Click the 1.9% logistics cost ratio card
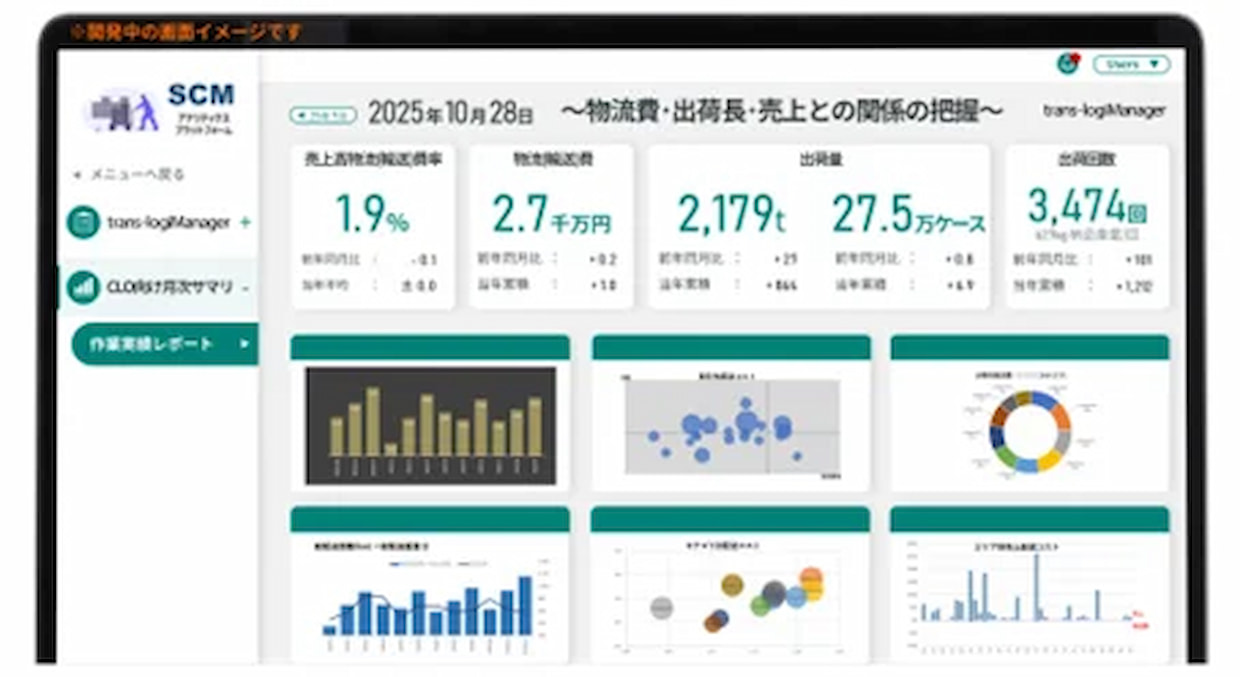This screenshot has height=677, width=1240. pyautogui.click(x=372, y=226)
